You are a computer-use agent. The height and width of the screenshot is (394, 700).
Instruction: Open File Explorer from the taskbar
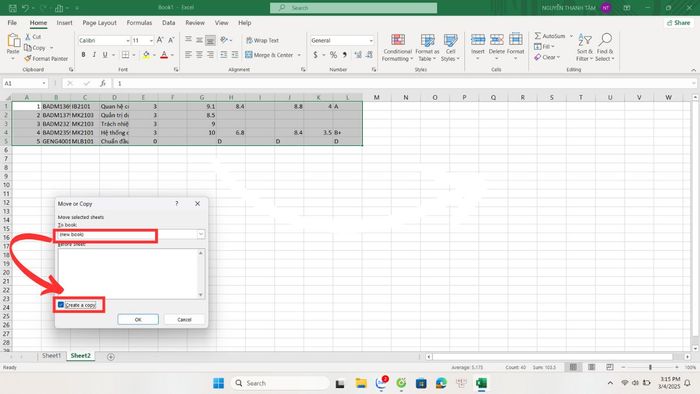click(361, 383)
